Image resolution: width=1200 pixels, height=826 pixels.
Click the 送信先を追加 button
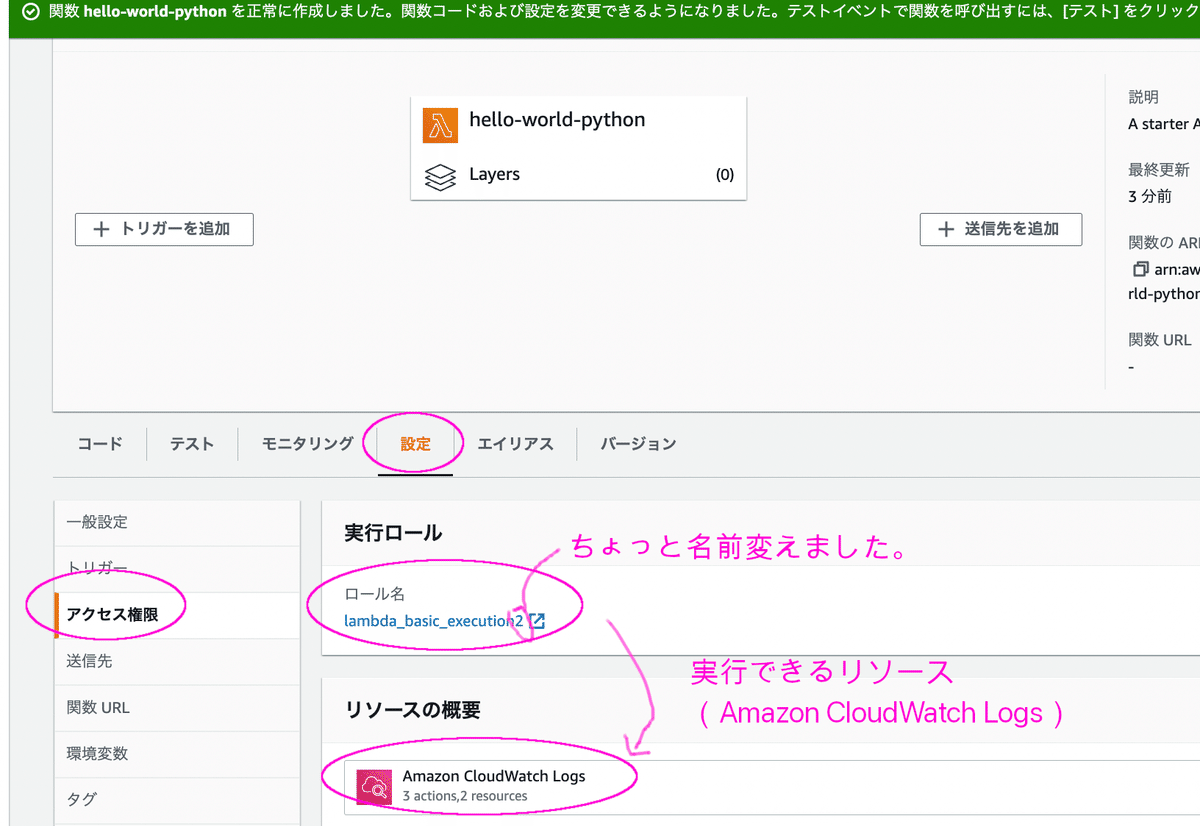click(1001, 229)
